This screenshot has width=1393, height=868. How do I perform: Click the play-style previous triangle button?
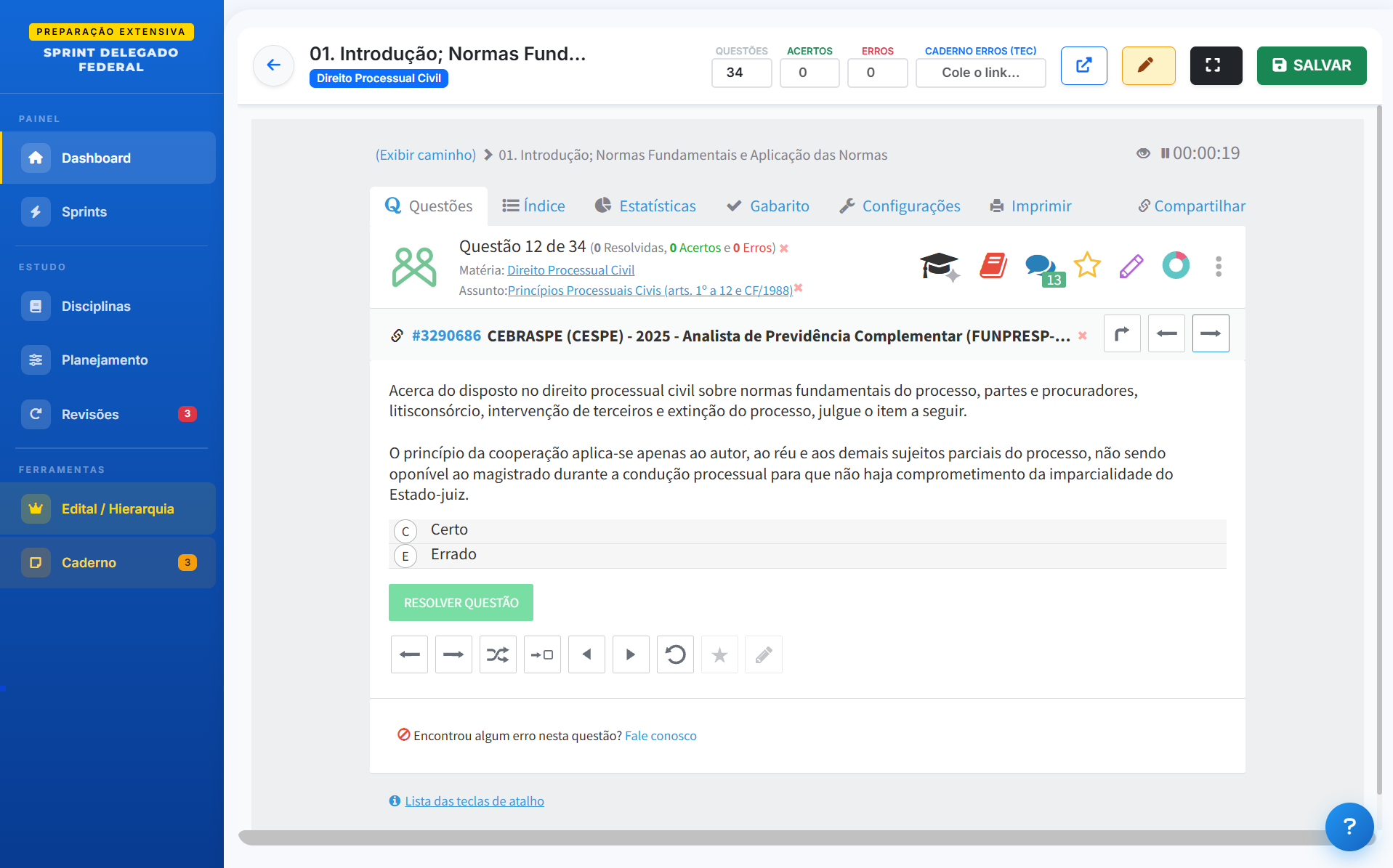coord(586,655)
